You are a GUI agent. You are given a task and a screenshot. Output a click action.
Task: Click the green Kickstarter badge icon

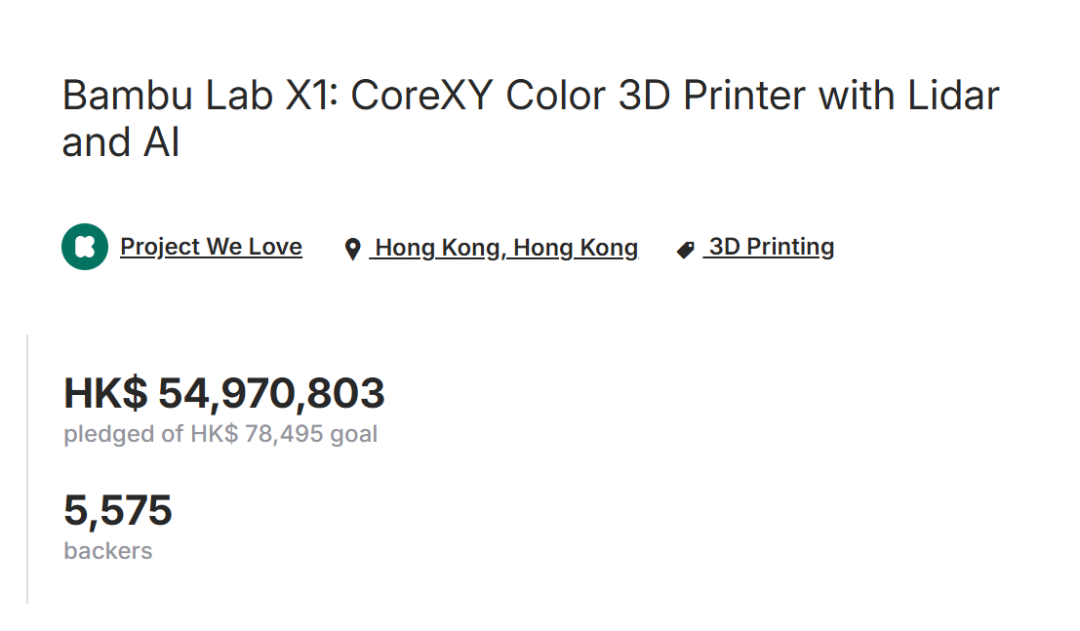coord(84,247)
